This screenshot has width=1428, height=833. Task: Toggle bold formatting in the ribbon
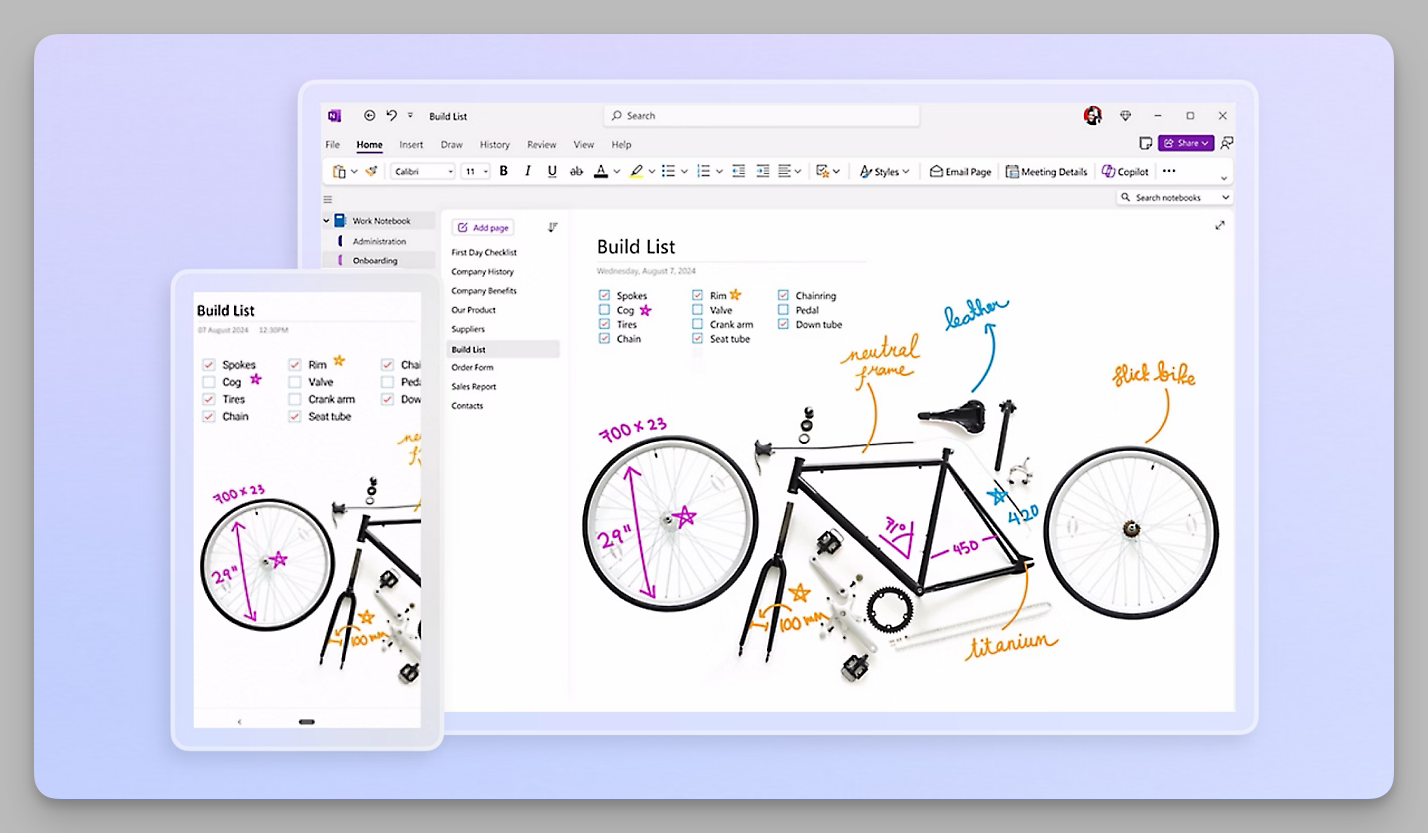pos(503,170)
